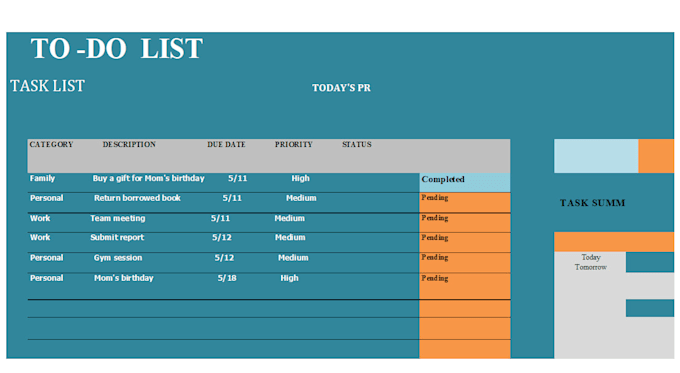Select Work category of Submit report row
680x373 pixels.
point(40,238)
